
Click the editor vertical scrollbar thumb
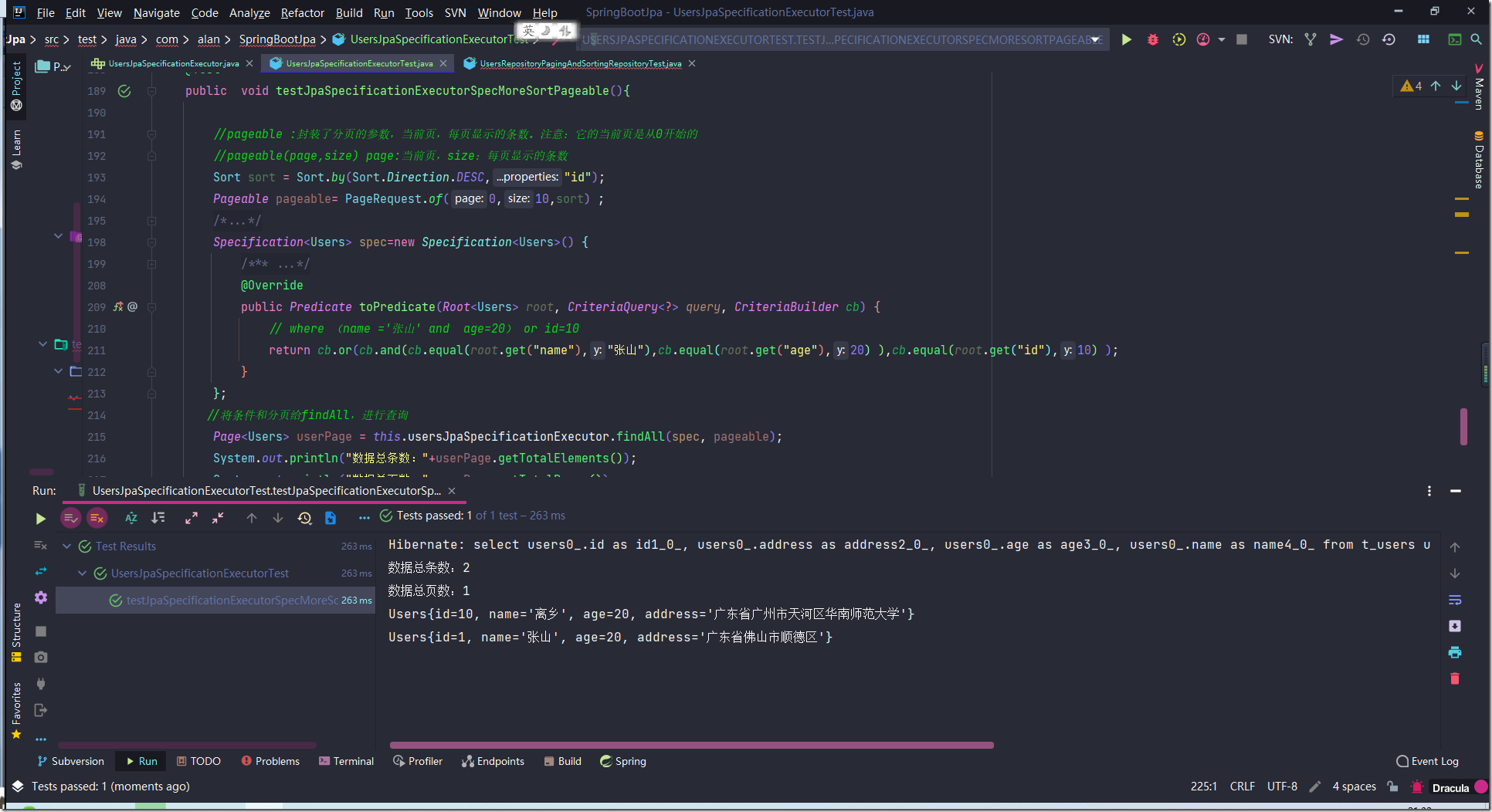[x=1463, y=426]
